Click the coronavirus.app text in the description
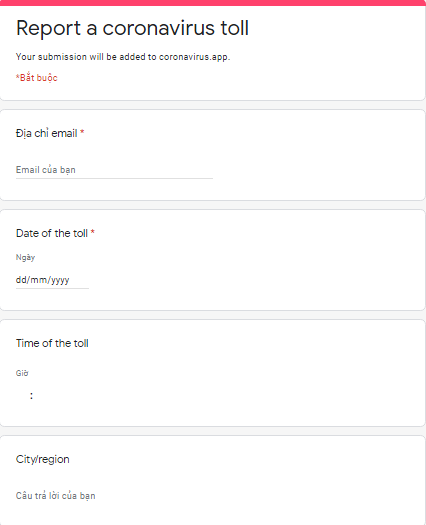The height and width of the screenshot is (525, 426). pyautogui.click(x=194, y=57)
